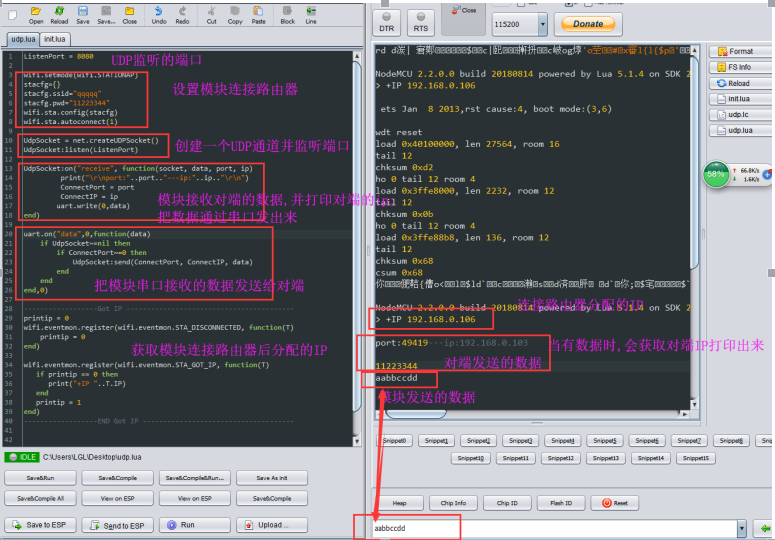Click the Snippet11 button
Viewport: 775px width, 540px height.
pyautogui.click(x=516, y=458)
